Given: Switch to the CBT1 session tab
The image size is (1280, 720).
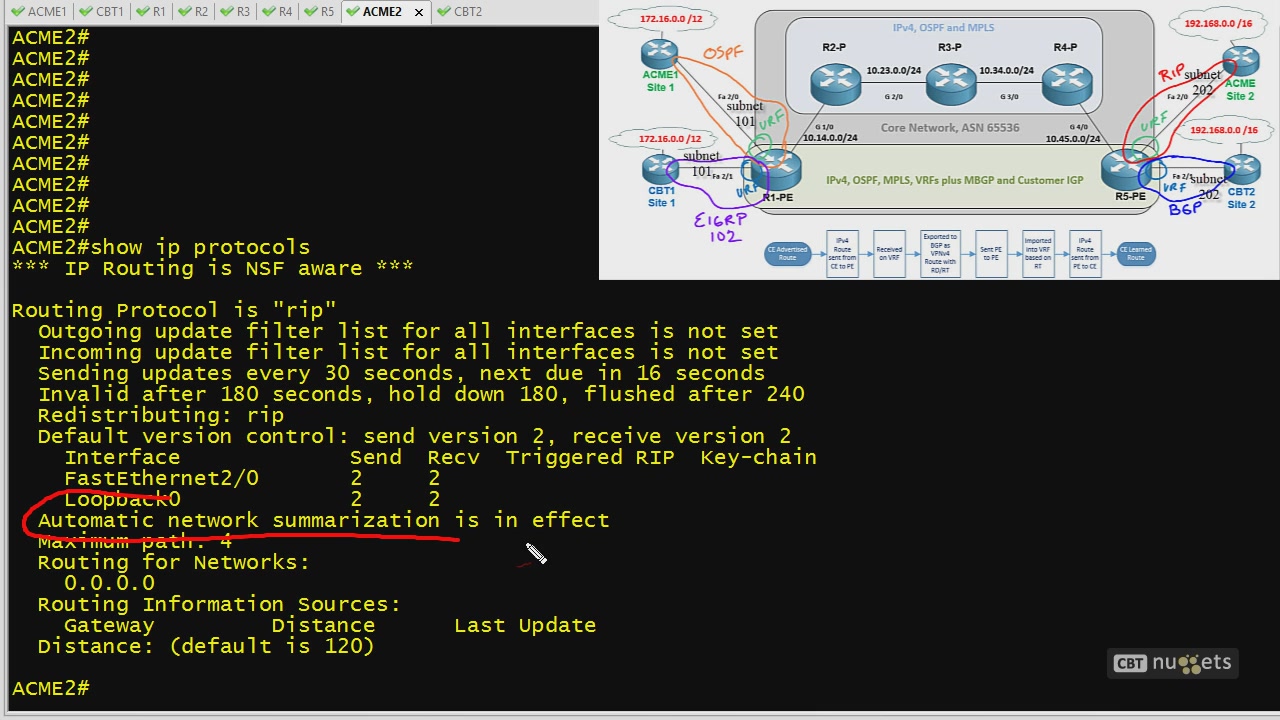Looking at the screenshot, I should click(x=101, y=12).
